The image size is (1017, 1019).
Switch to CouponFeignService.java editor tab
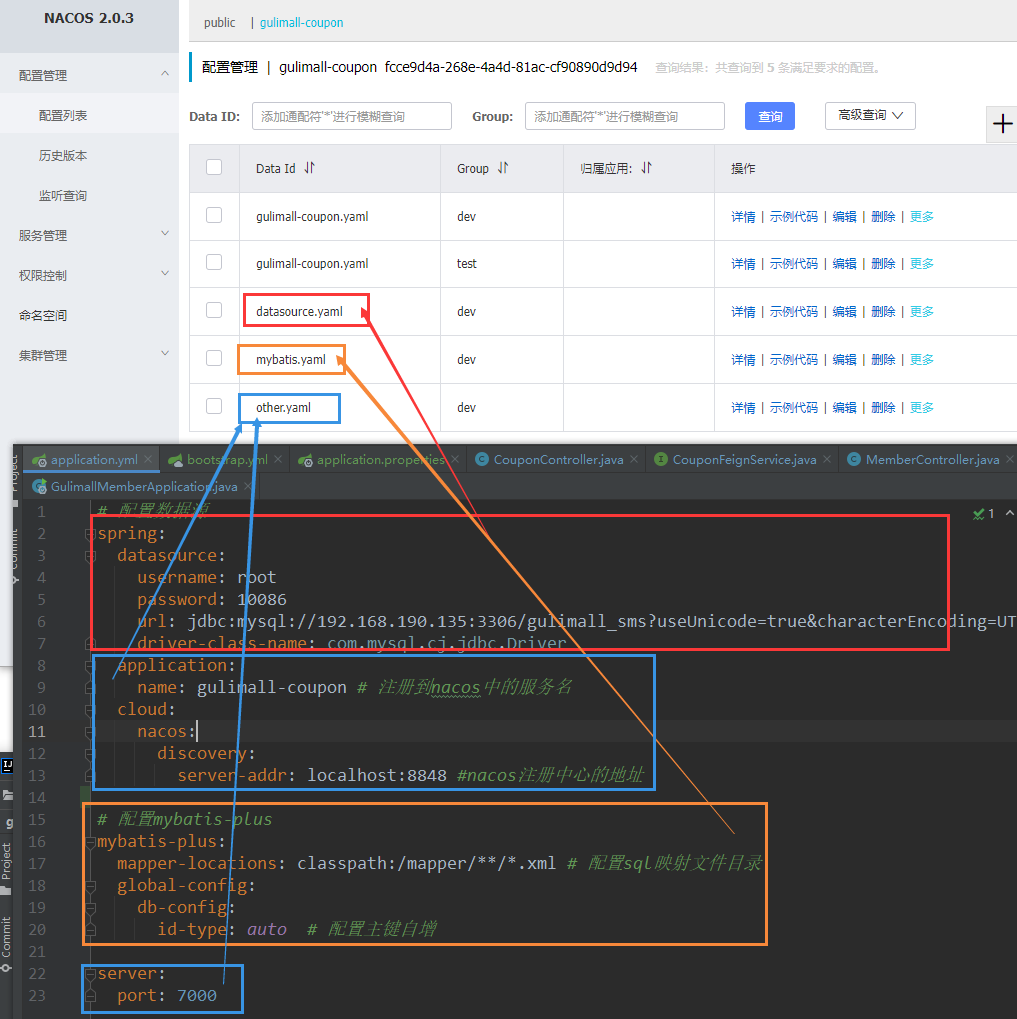pos(743,459)
